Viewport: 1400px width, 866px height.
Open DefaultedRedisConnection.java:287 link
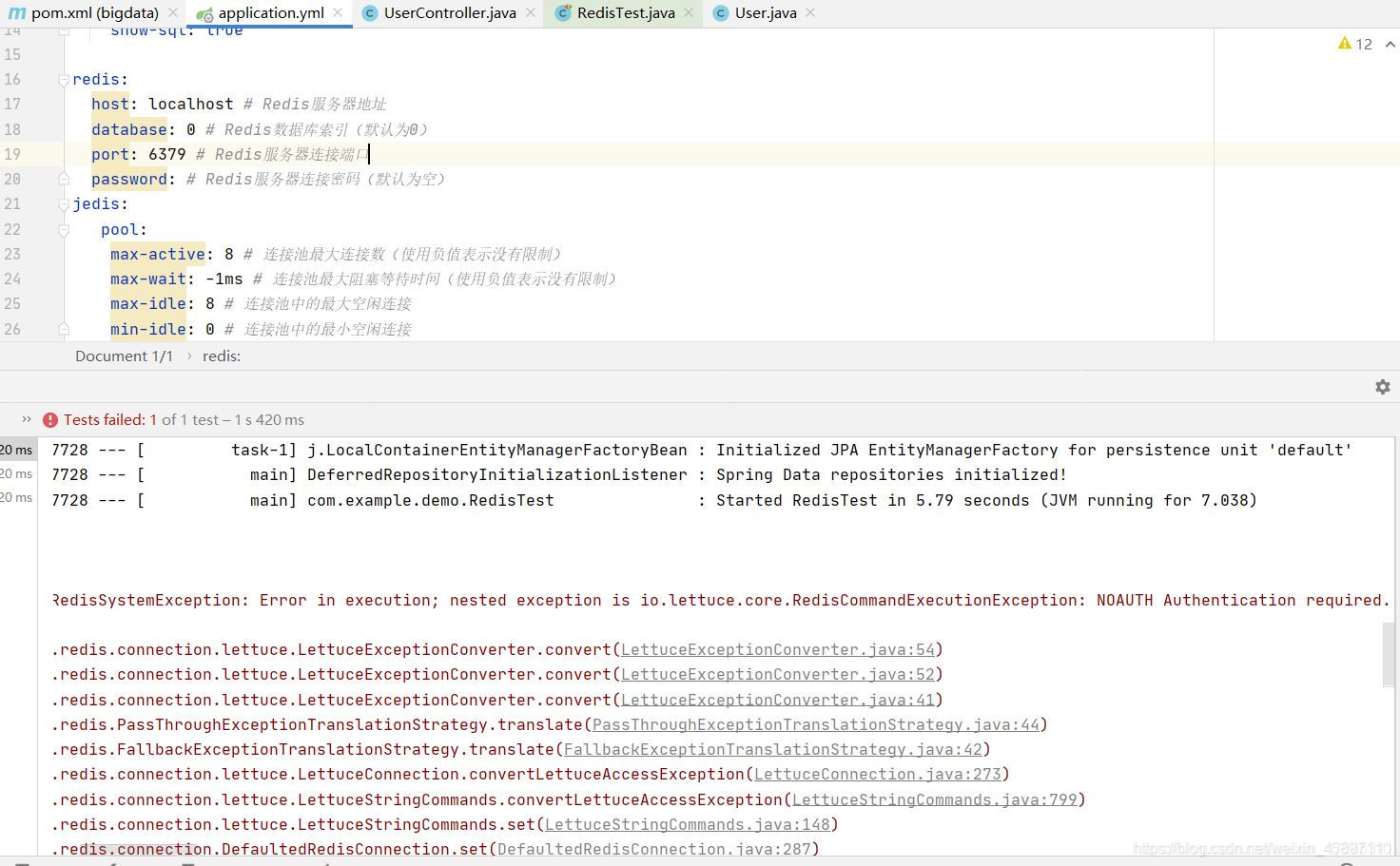[x=654, y=850]
